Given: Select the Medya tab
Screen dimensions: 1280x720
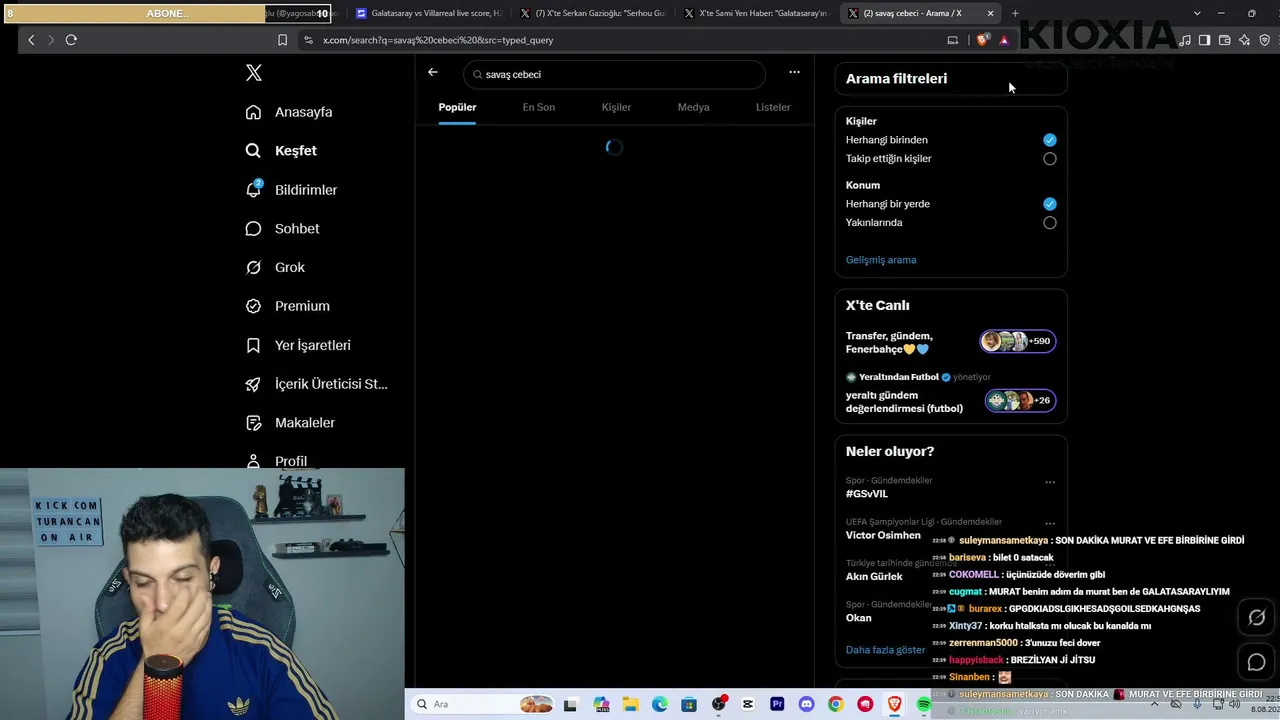Looking at the screenshot, I should [693, 107].
